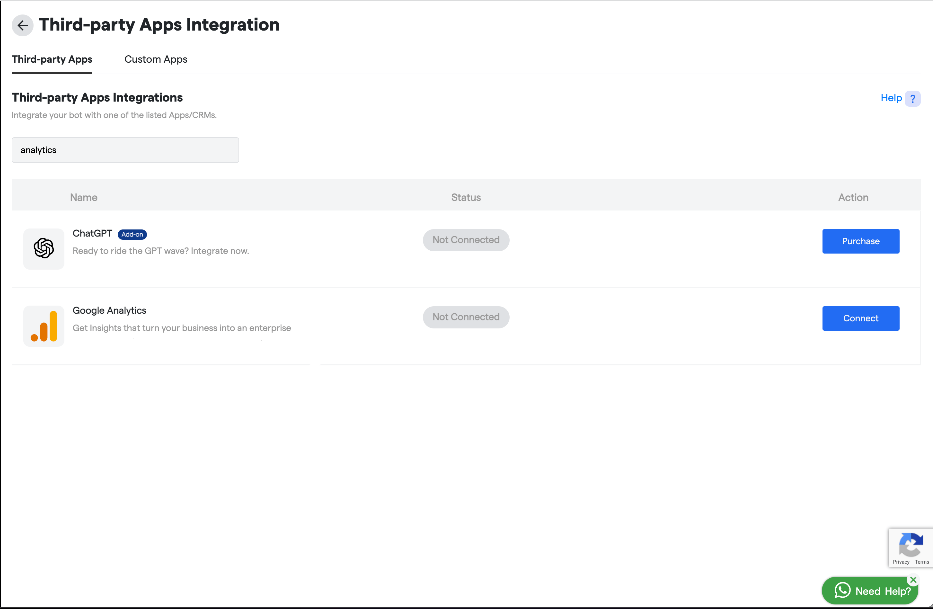Click the ChatGPT logo icon
Image resolution: width=933 pixels, height=609 pixels.
tap(43, 248)
